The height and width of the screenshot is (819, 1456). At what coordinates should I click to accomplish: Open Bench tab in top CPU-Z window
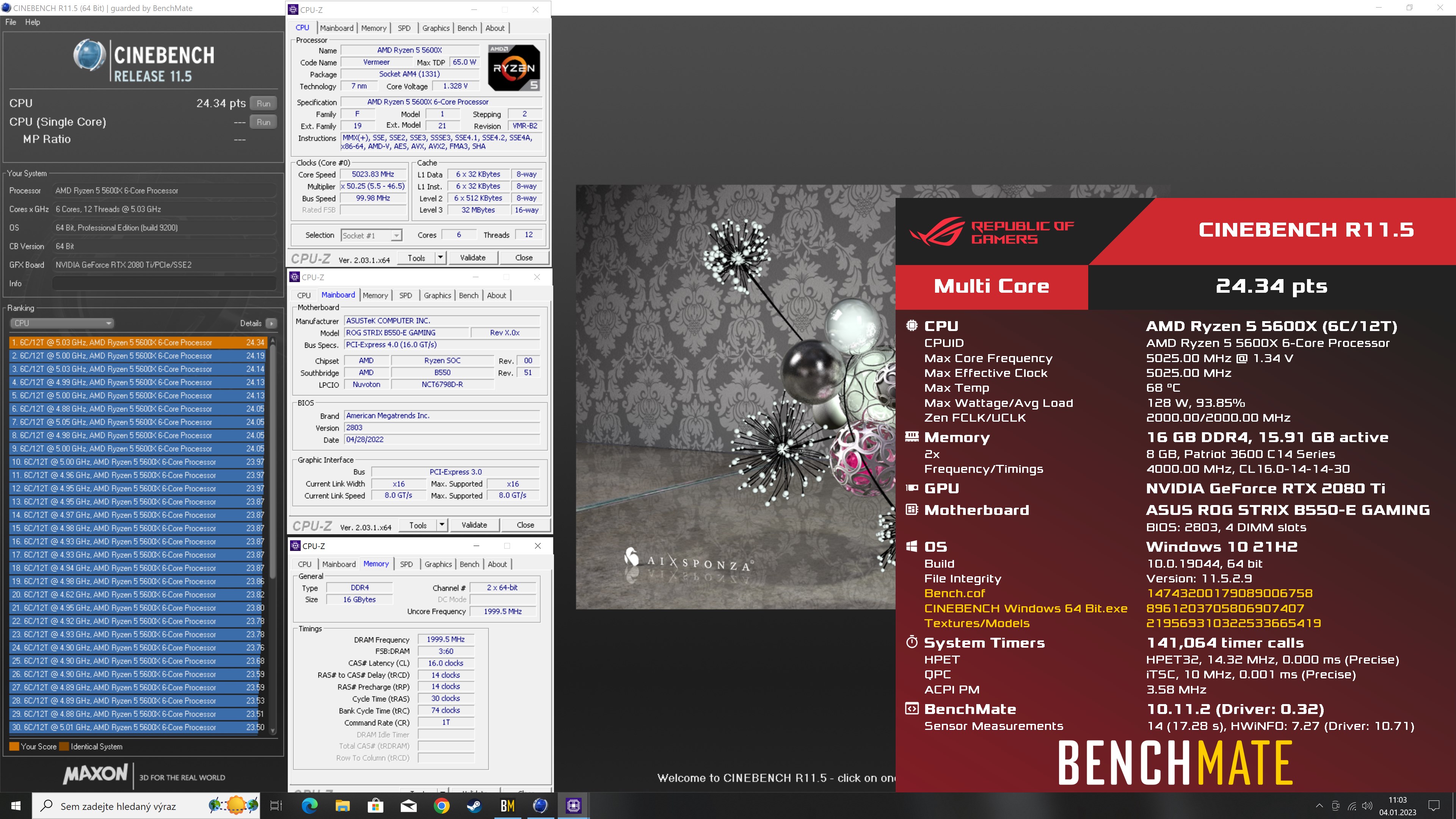tap(467, 28)
